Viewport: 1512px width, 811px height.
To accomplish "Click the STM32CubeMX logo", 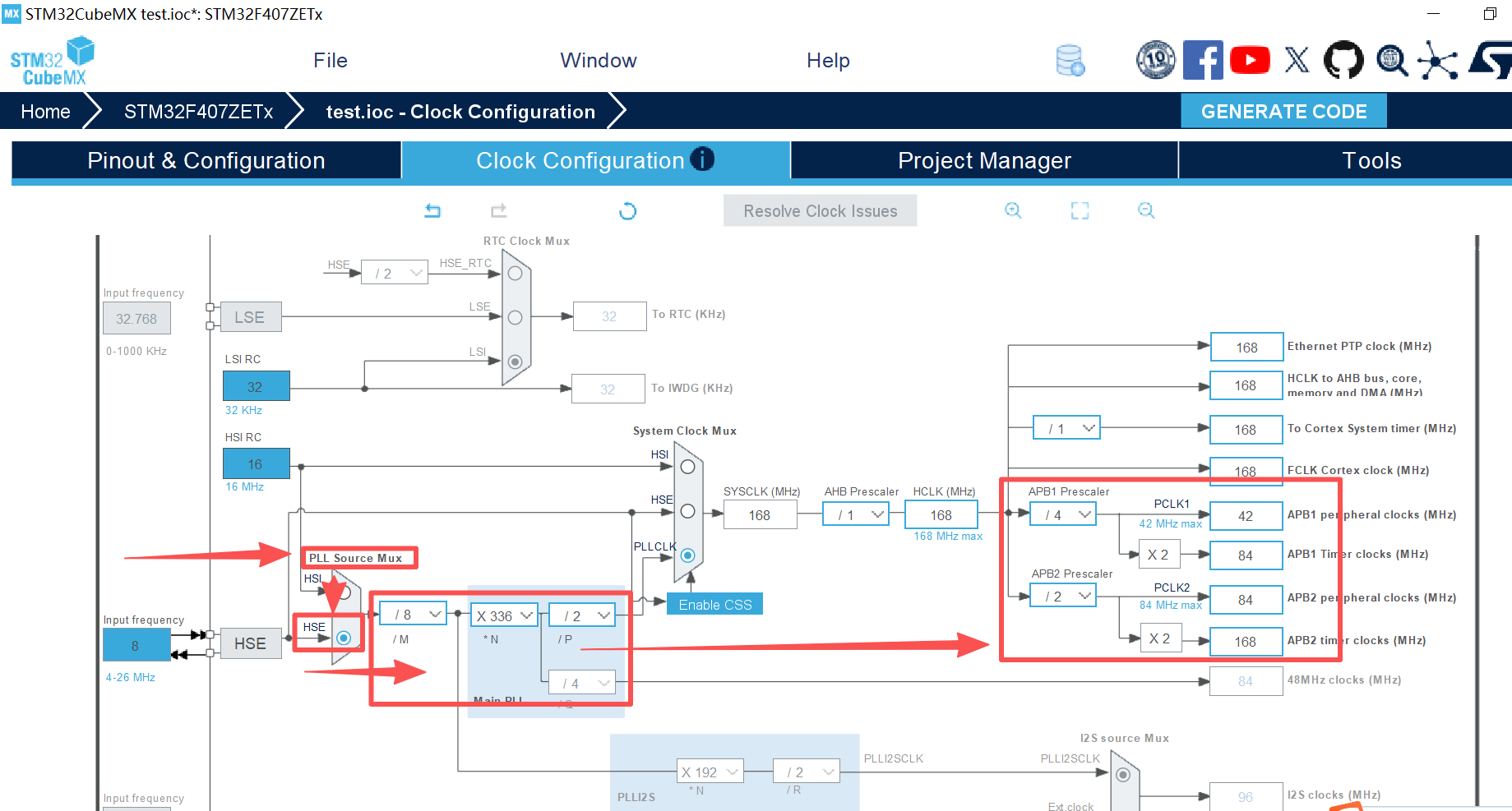I will pos(52,61).
